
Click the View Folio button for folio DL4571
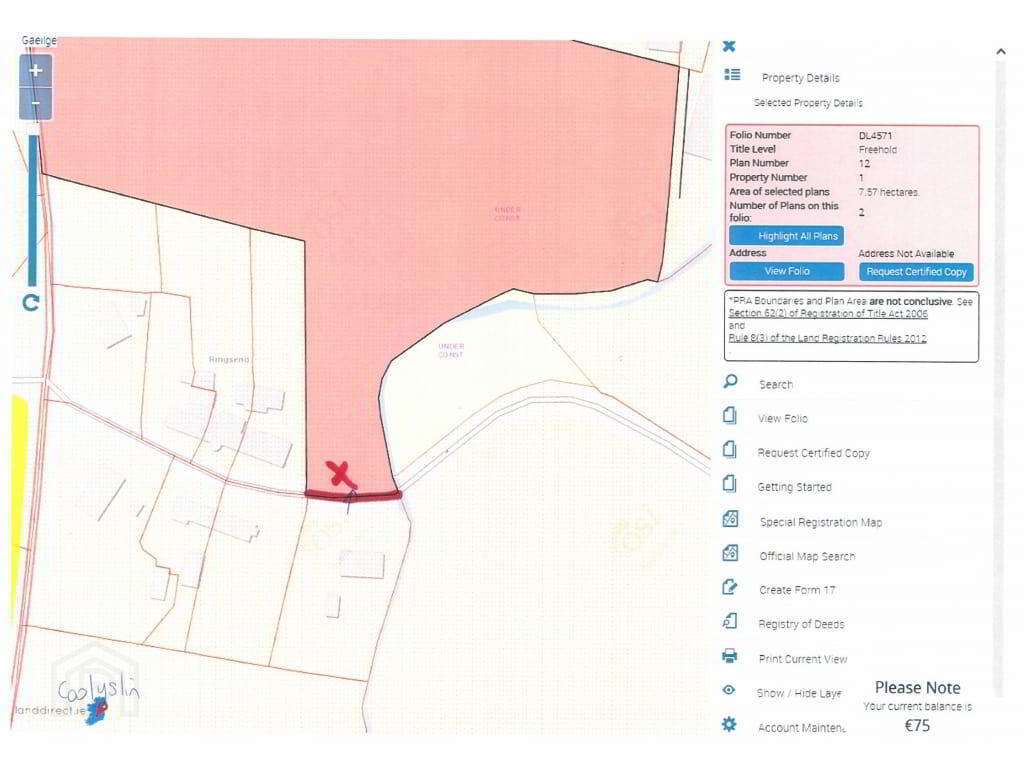[x=787, y=271]
